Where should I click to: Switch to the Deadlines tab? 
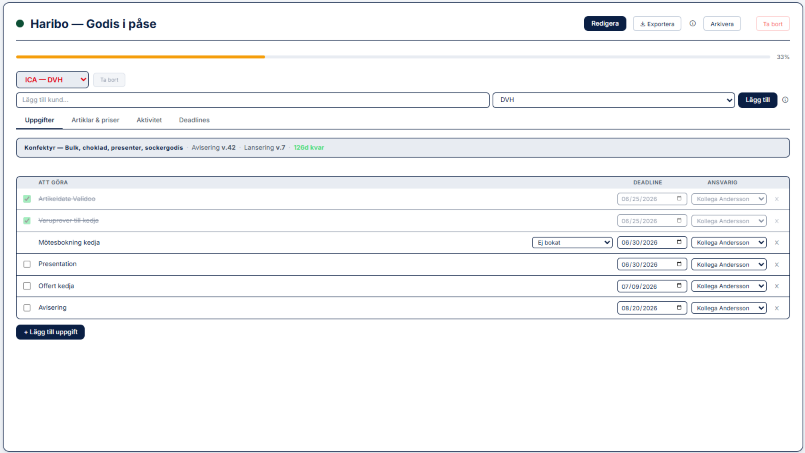point(194,120)
